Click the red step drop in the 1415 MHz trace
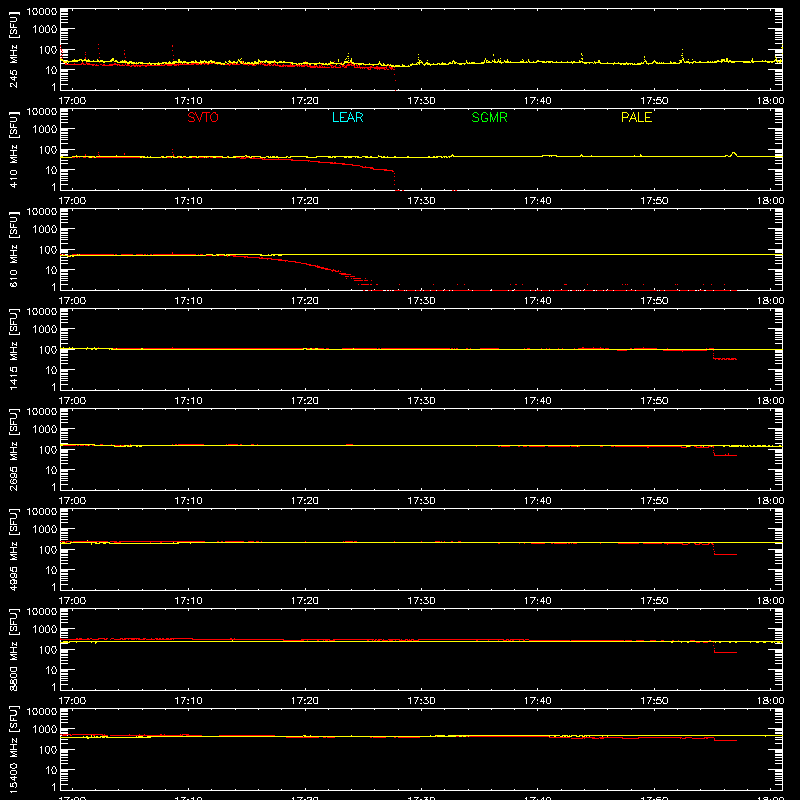This screenshot has height=800, width=800. (x=724, y=357)
